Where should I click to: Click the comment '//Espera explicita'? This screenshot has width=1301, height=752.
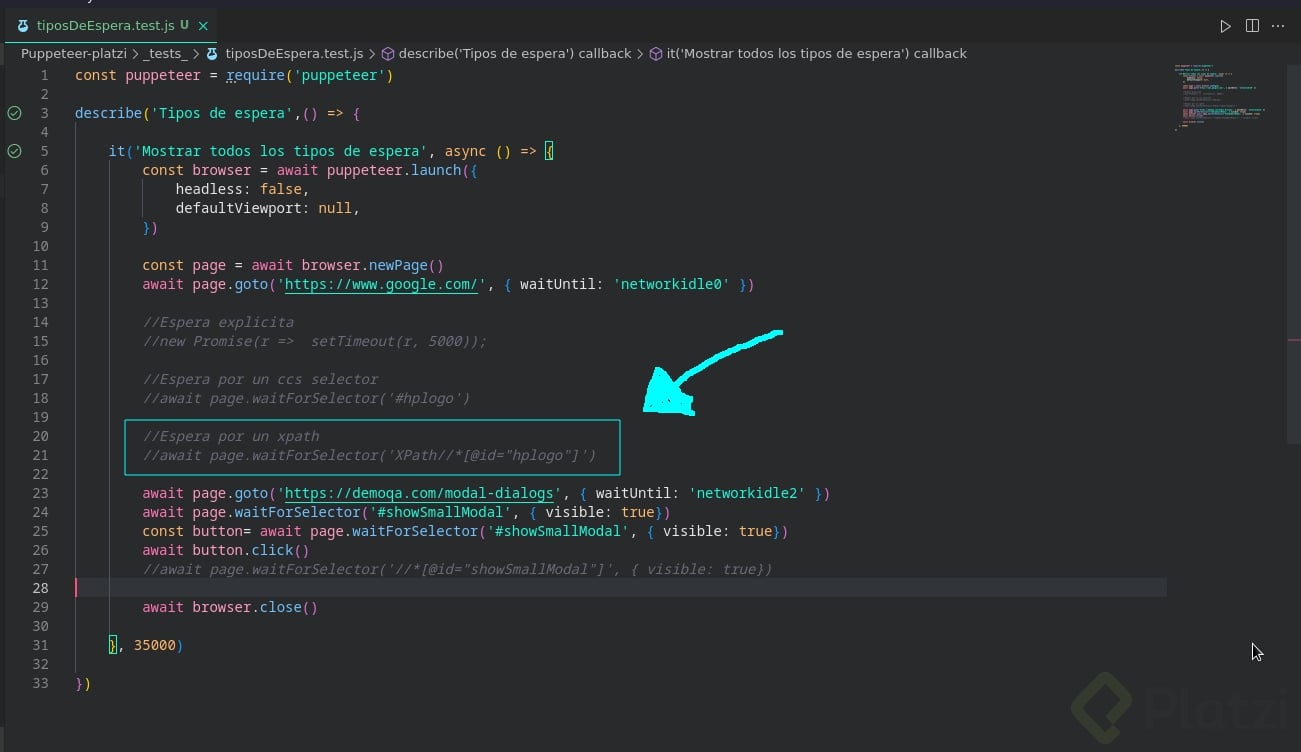click(218, 322)
